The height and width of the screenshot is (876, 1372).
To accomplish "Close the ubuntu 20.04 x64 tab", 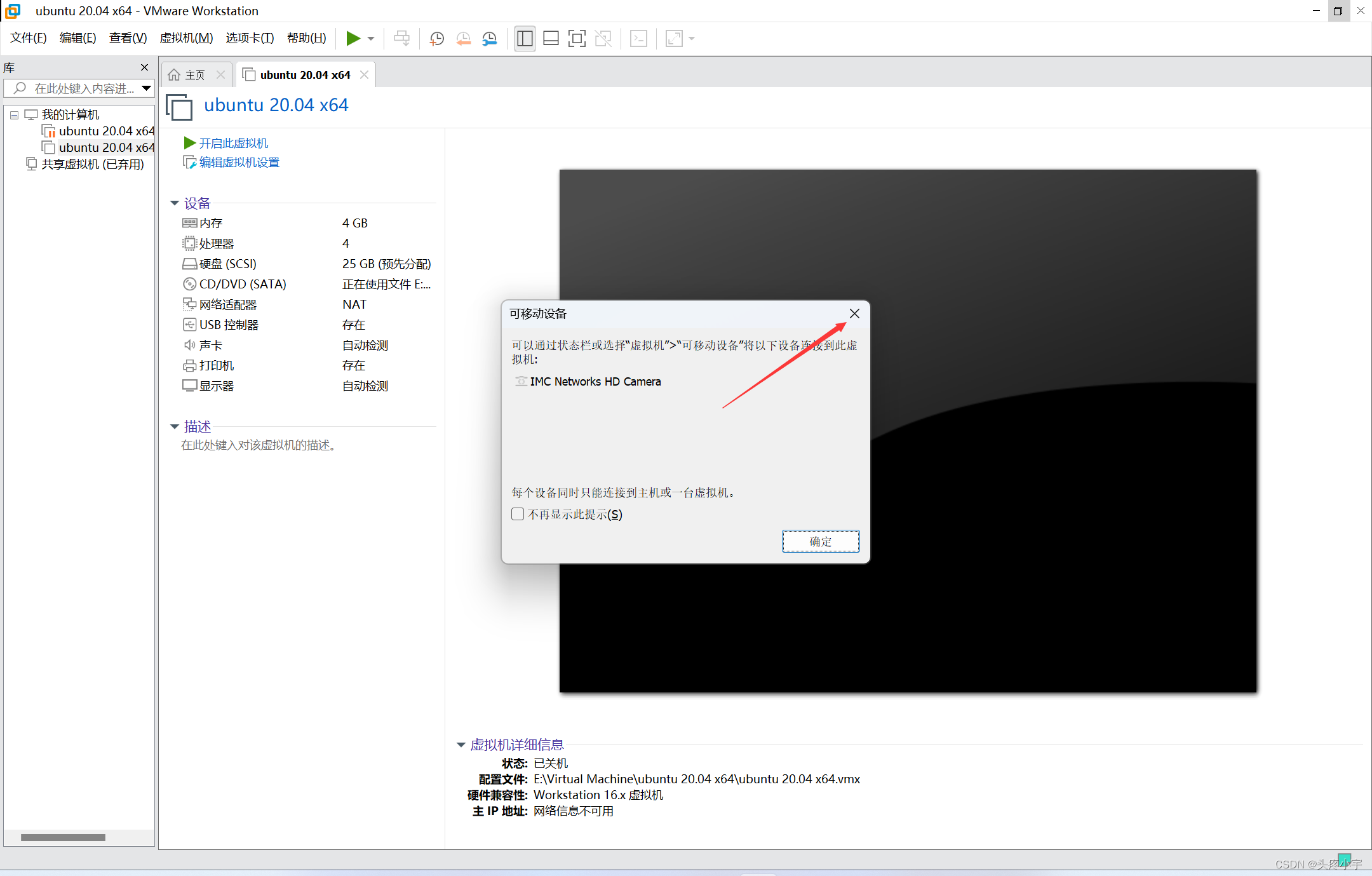I will coord(364,75).
